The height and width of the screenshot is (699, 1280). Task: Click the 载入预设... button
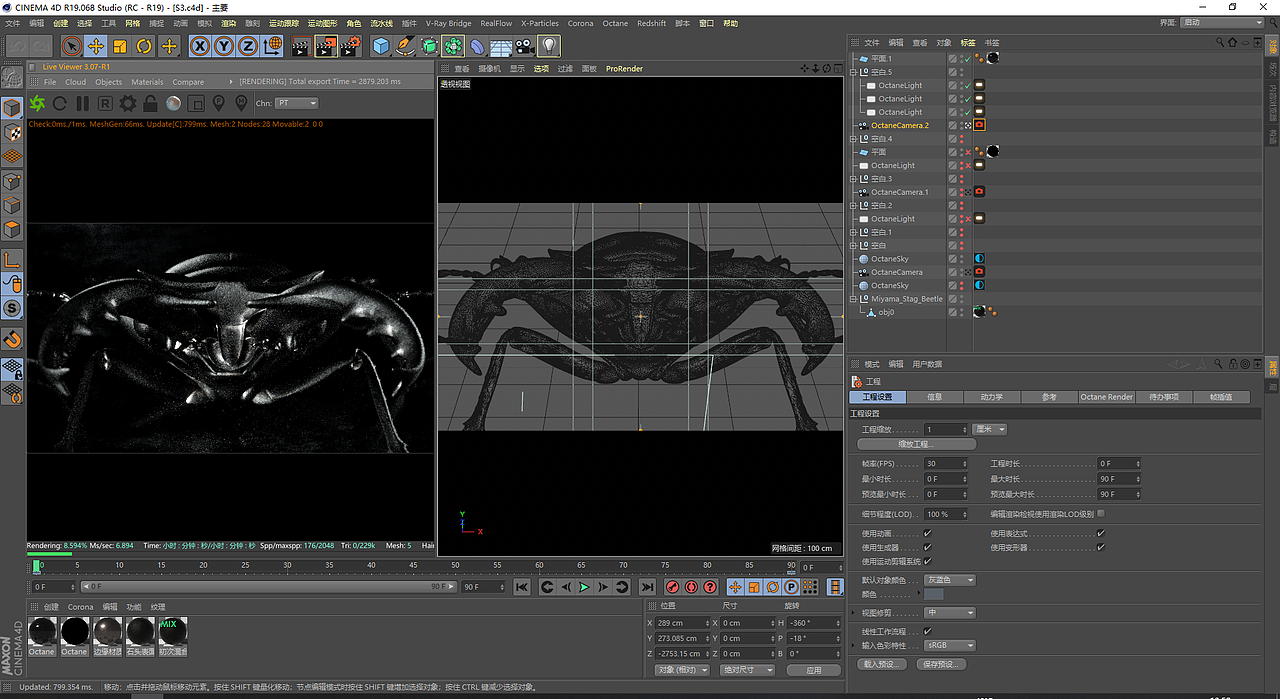tap(882, 664)
